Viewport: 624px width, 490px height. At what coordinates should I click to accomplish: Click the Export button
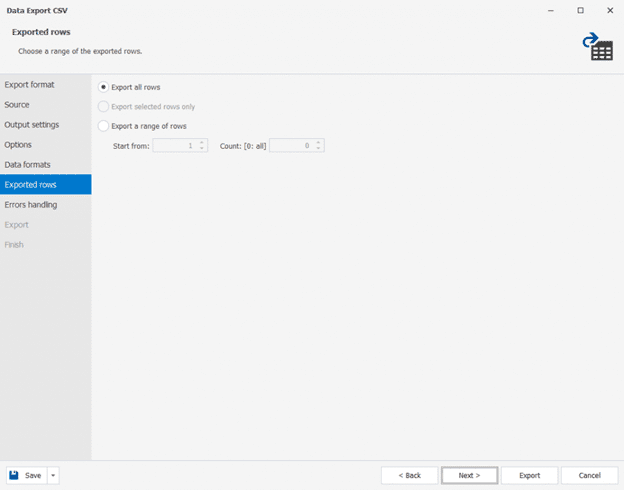tap(529, 475)
